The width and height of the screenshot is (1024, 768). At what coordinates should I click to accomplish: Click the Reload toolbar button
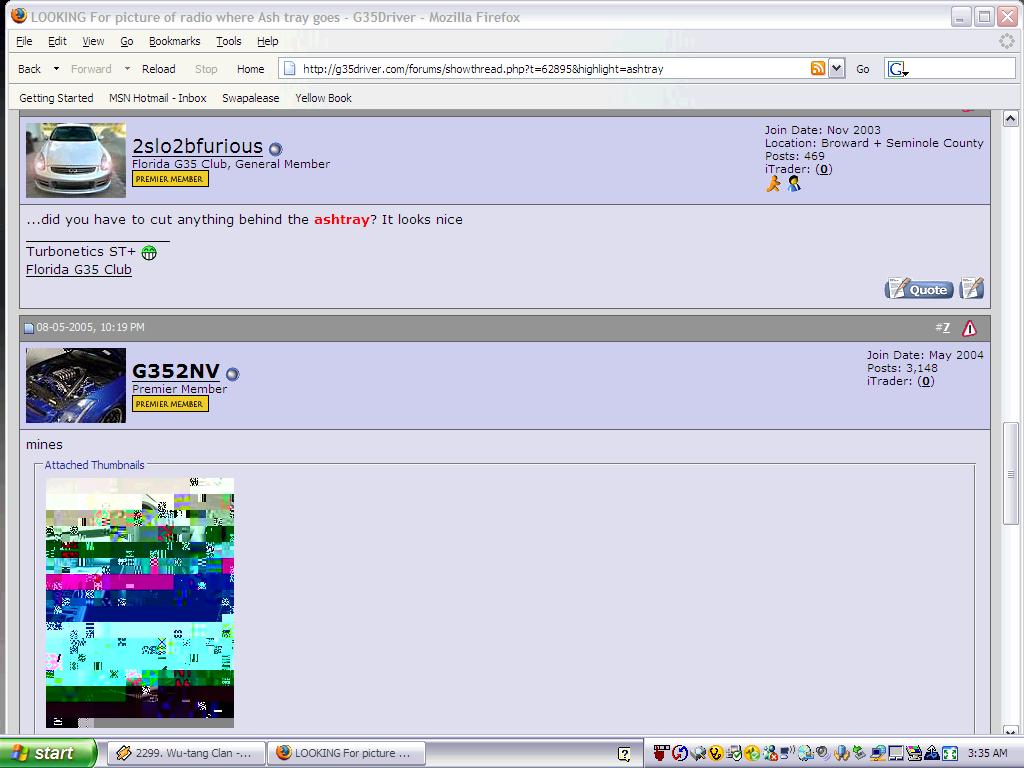158,69
